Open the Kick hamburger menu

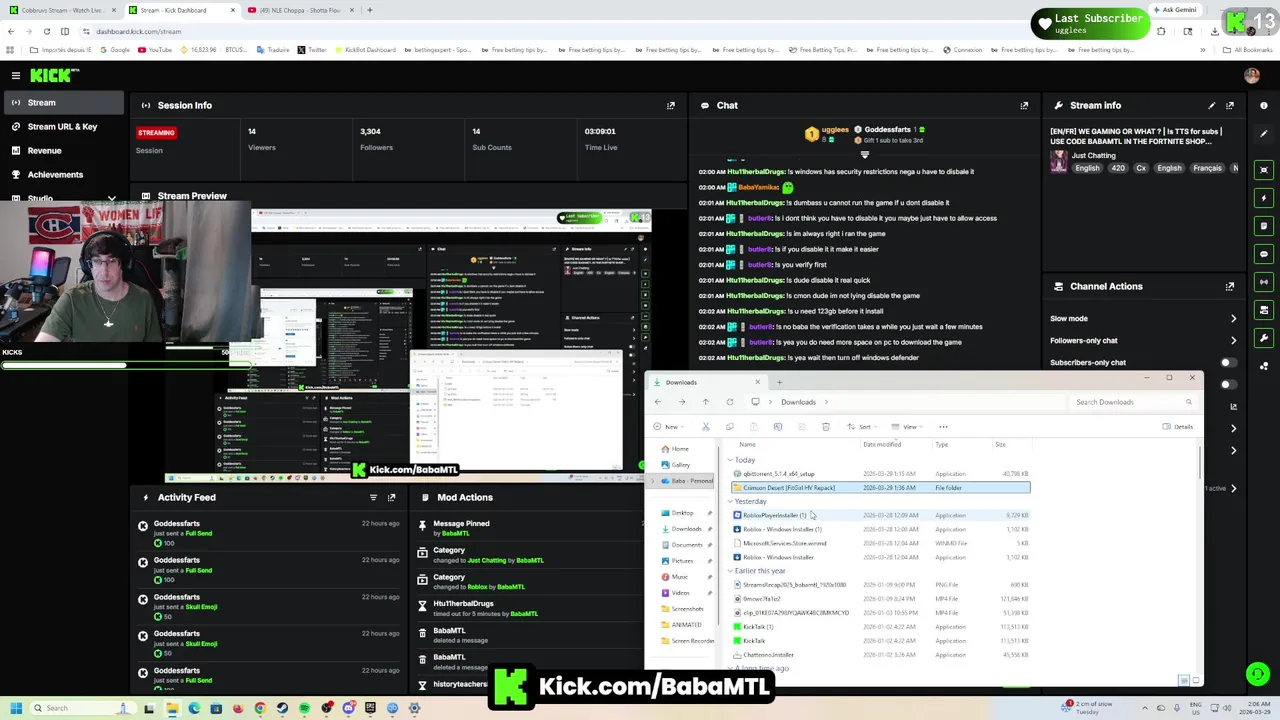point(15,75)
